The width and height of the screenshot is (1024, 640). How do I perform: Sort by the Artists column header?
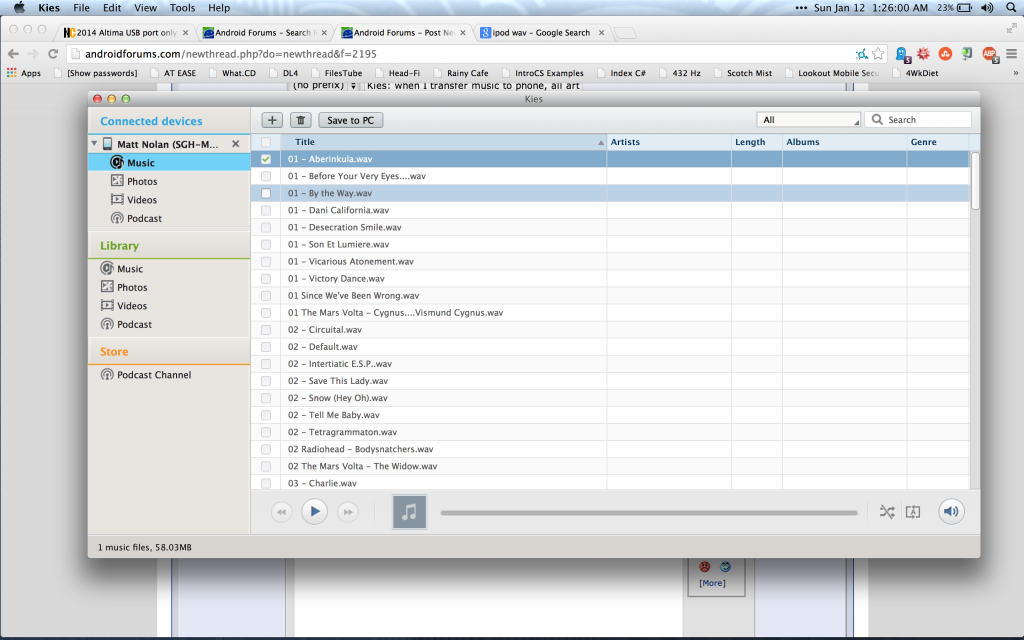coord(669,142)
